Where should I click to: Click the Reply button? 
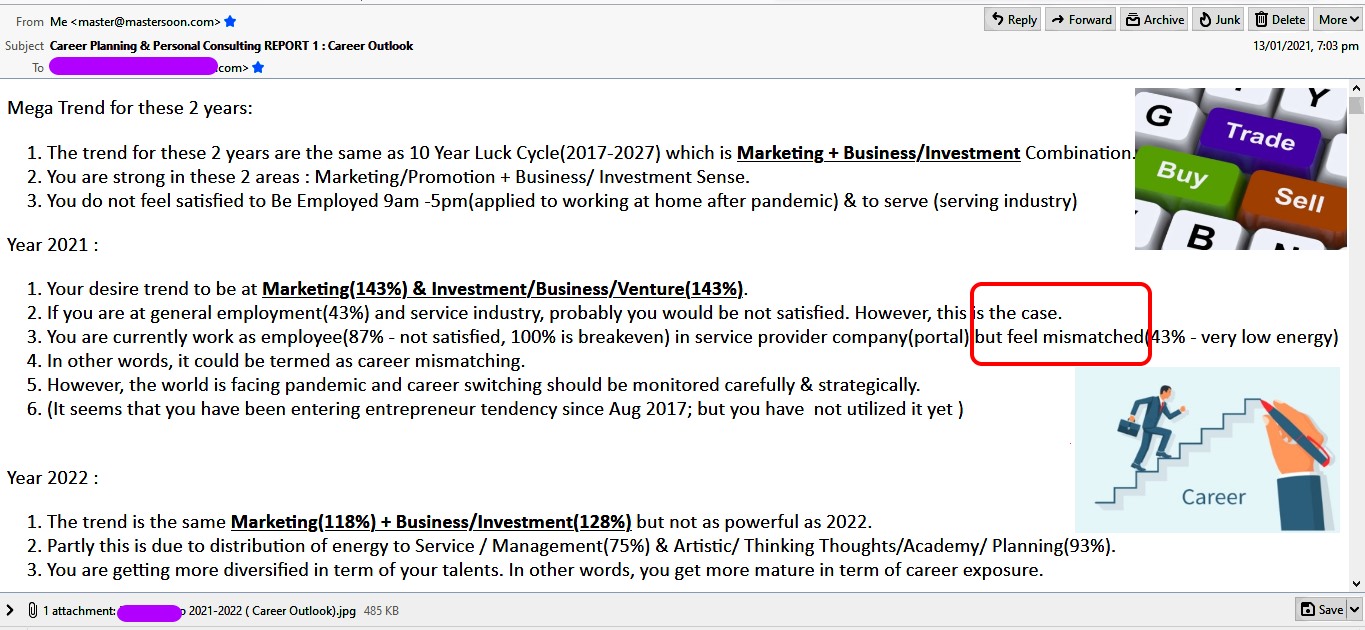click(x=1012, y=19)
